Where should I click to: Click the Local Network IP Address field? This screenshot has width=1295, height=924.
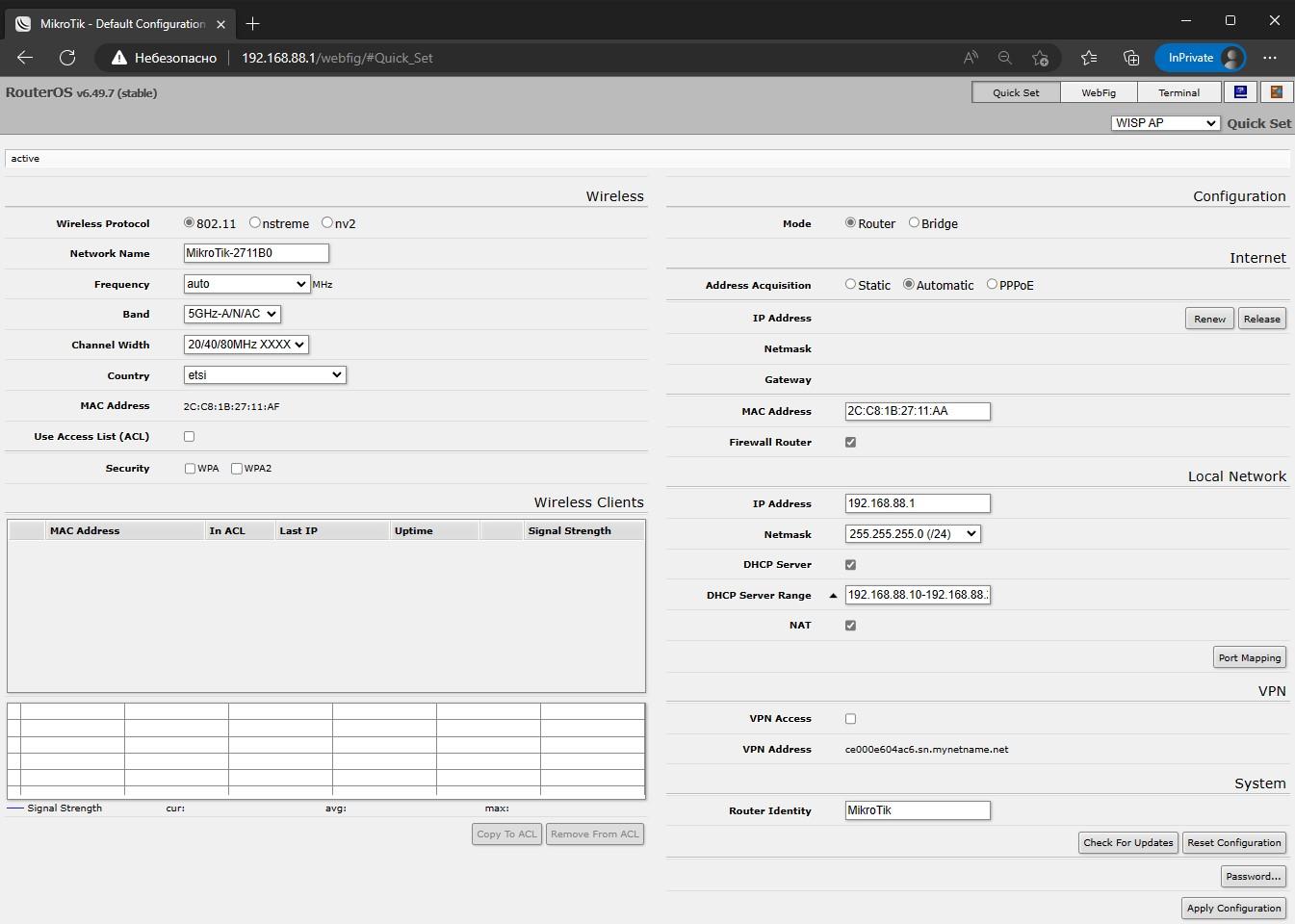click(918, 503)
